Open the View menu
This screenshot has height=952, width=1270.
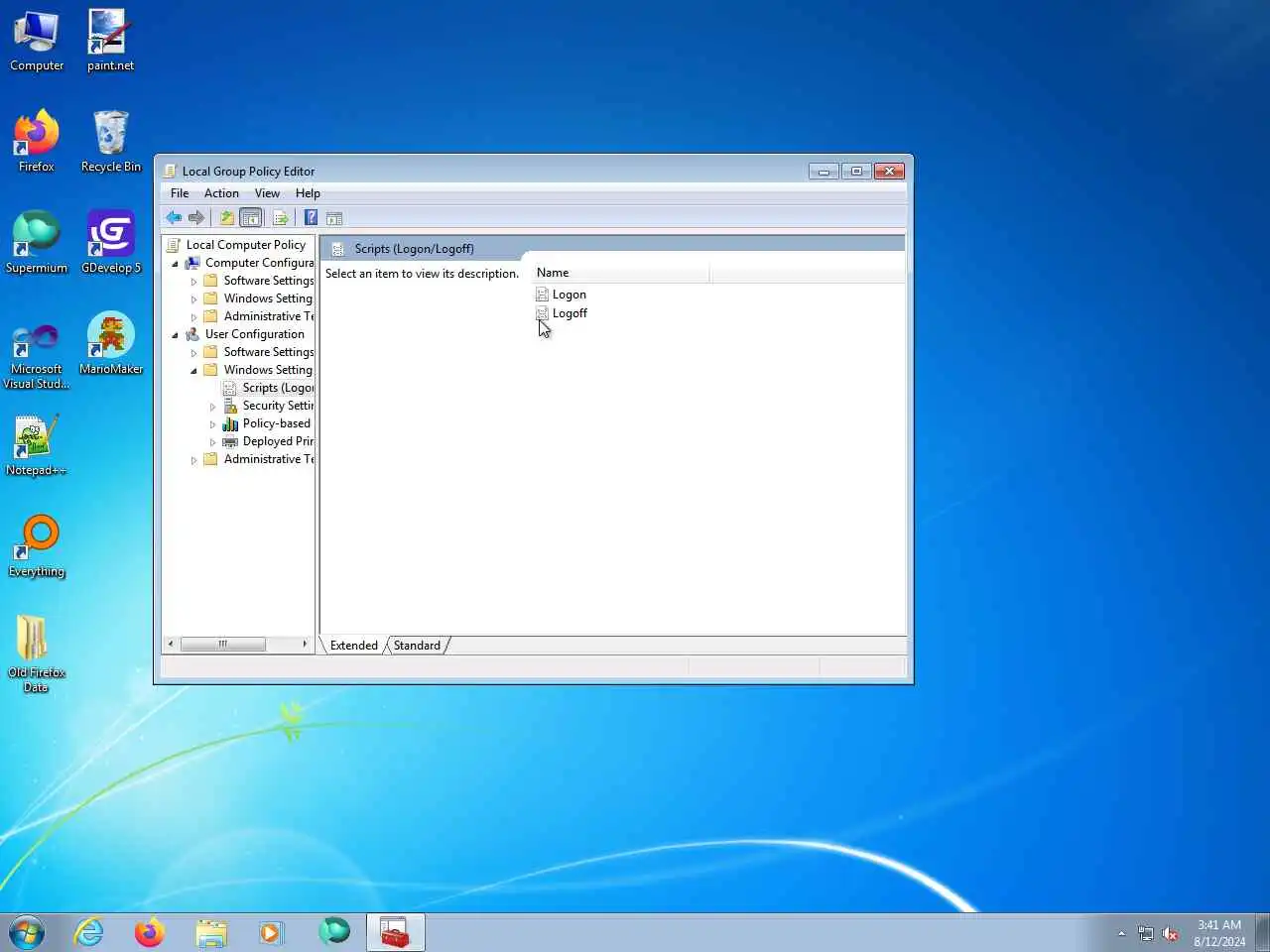267,193
